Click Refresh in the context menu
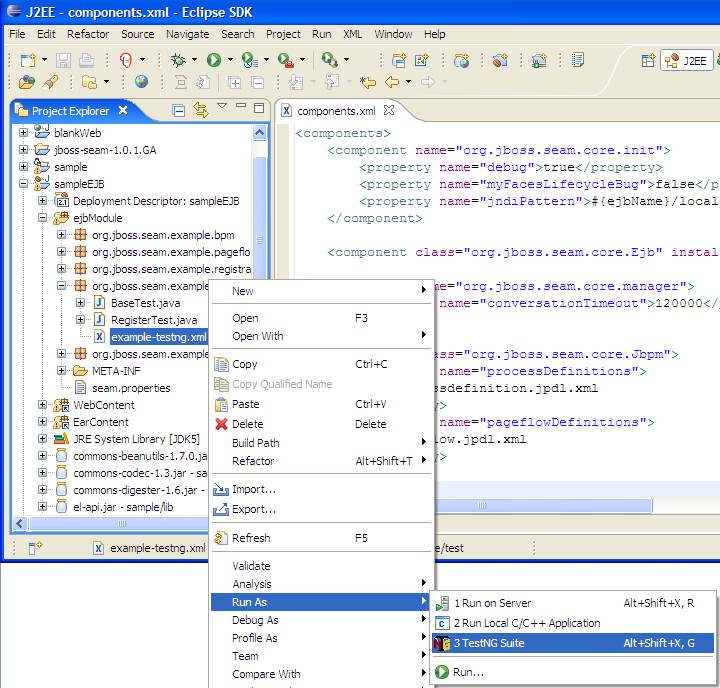The width and height of the screenshot is (720, 688). point(321,538)
